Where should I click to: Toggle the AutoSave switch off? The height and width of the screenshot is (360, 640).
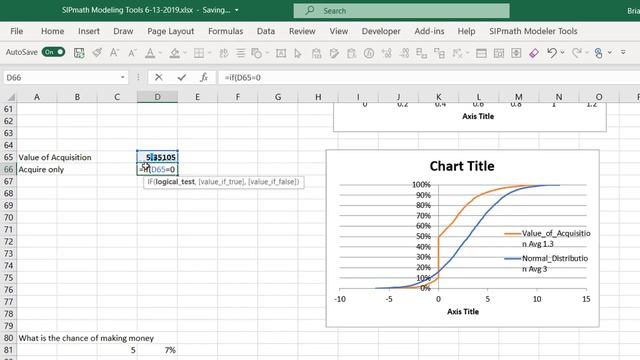(x=53, y=52)
